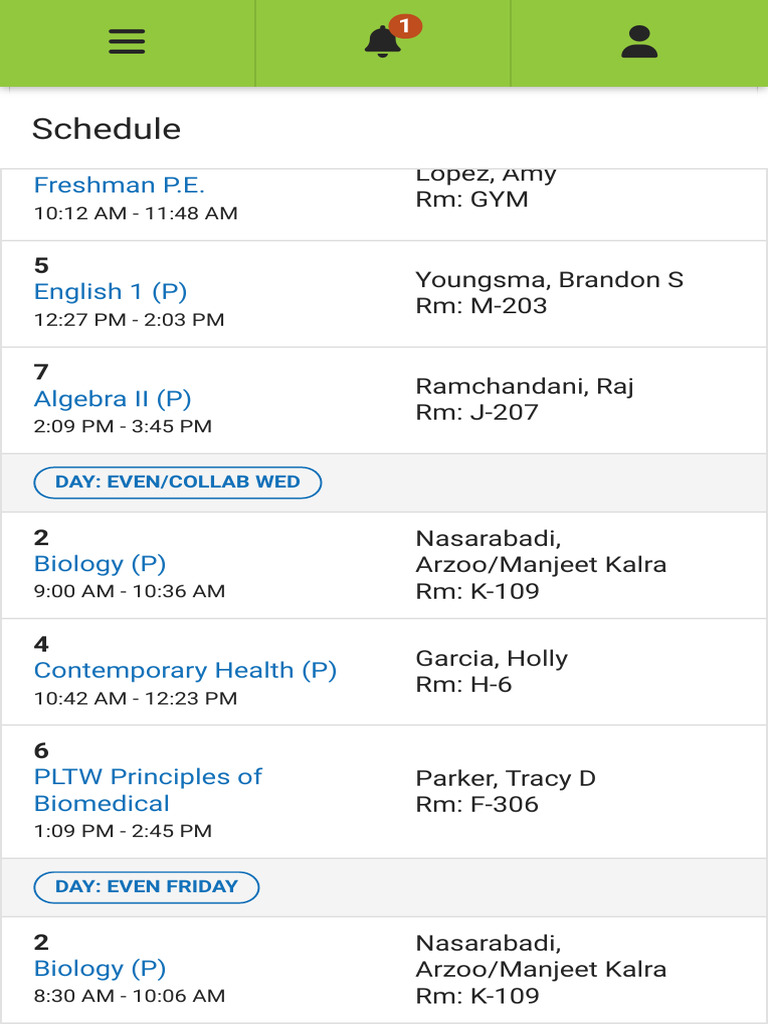Image resolution: width=768 pixels, height=1024 pixels.
Task: Open the English 1 (P) course
Action: click(x=110, y=292)
